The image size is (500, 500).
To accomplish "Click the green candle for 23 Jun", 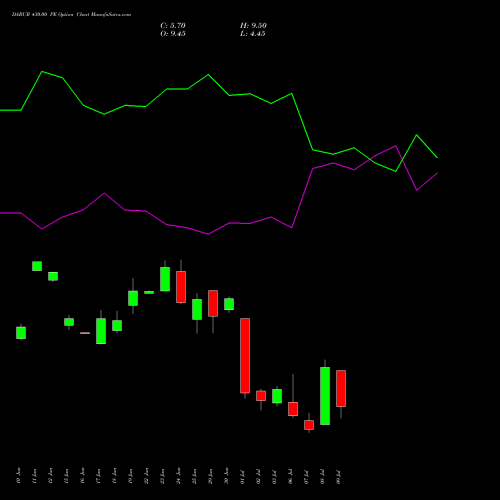I will pyautogui.click(x=165, y=279).
